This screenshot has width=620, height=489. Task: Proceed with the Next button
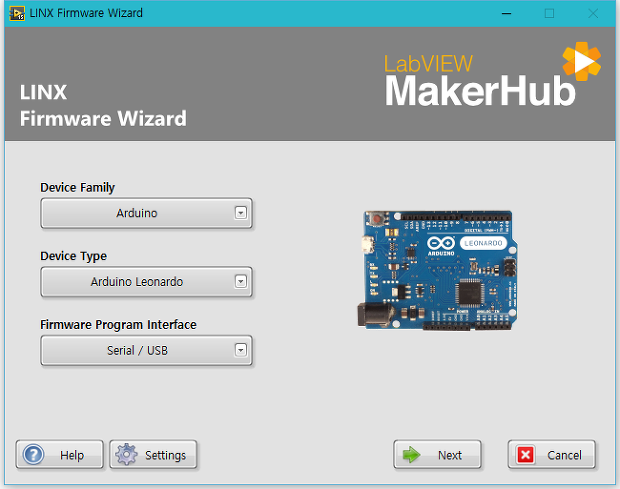(x=437, y=455)
